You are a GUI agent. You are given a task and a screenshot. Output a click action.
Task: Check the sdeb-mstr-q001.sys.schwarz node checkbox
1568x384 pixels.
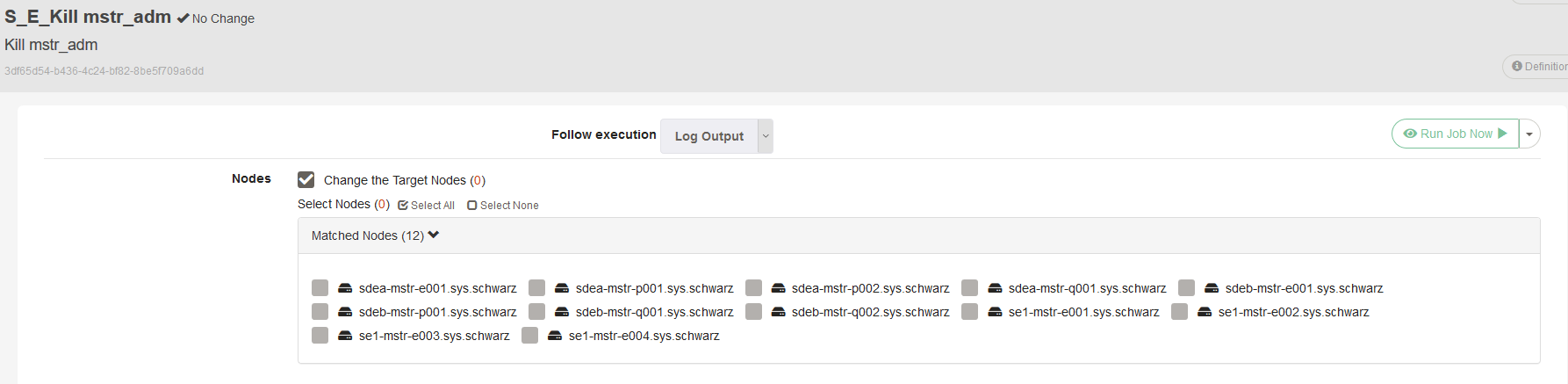(x=536, y=312)
